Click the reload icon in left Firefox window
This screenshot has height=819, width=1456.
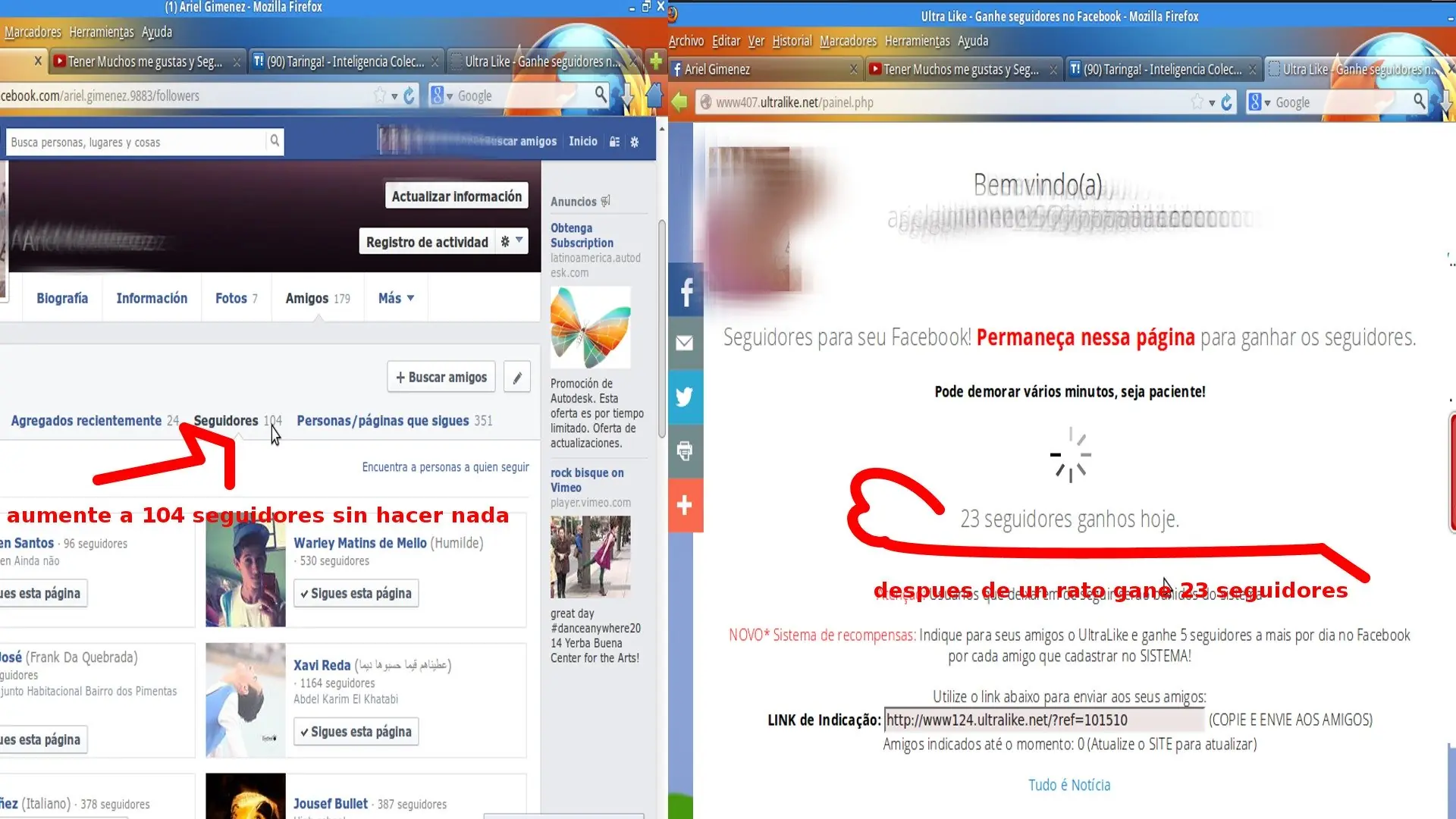pos(409,96)
